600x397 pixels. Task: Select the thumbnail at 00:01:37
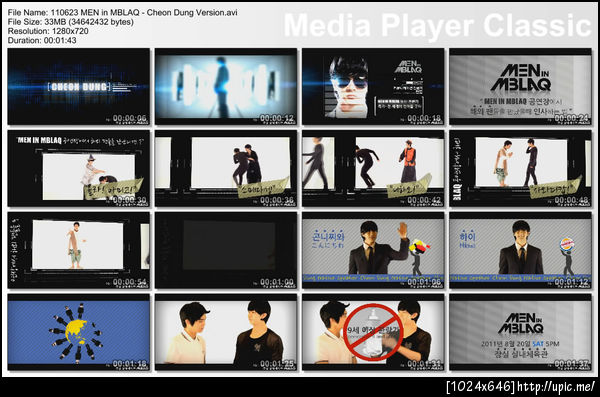(x=520, y=332)
